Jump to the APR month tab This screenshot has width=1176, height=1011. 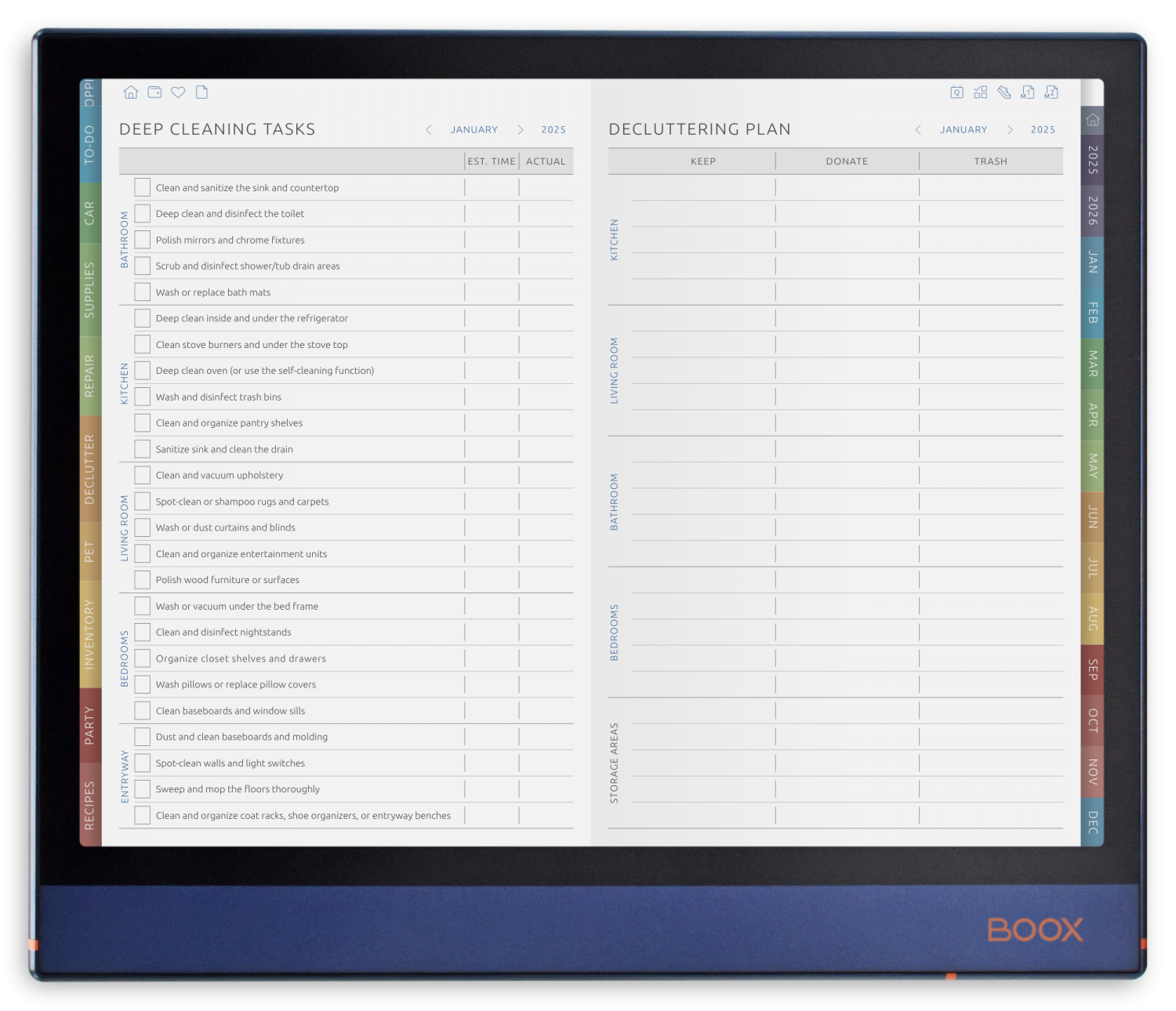tap(1092, 415)
